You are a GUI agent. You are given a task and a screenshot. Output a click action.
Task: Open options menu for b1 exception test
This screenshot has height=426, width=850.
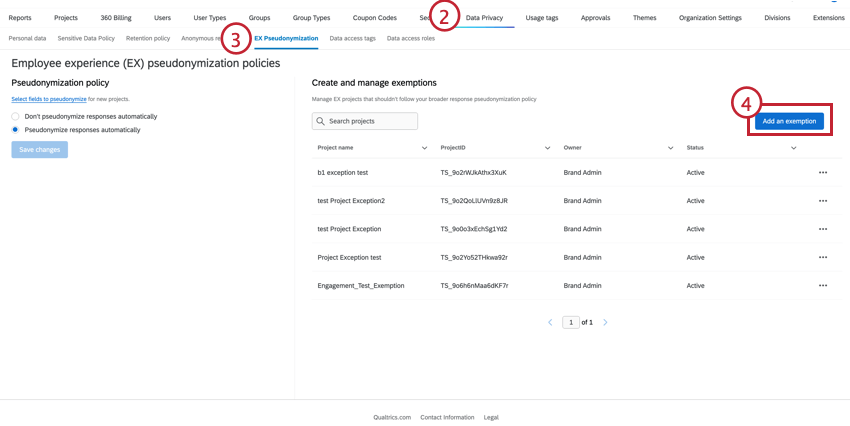[x=823, y=172]
